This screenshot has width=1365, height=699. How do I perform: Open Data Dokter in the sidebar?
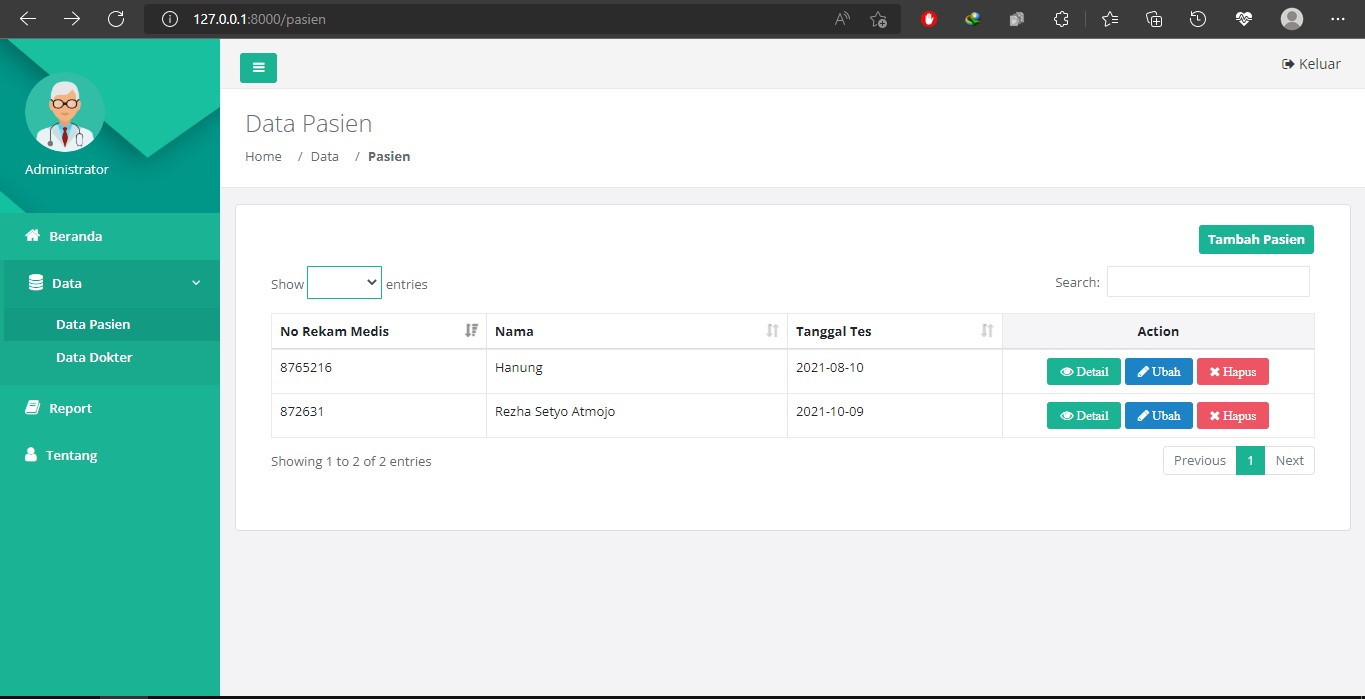click(94, 357)
